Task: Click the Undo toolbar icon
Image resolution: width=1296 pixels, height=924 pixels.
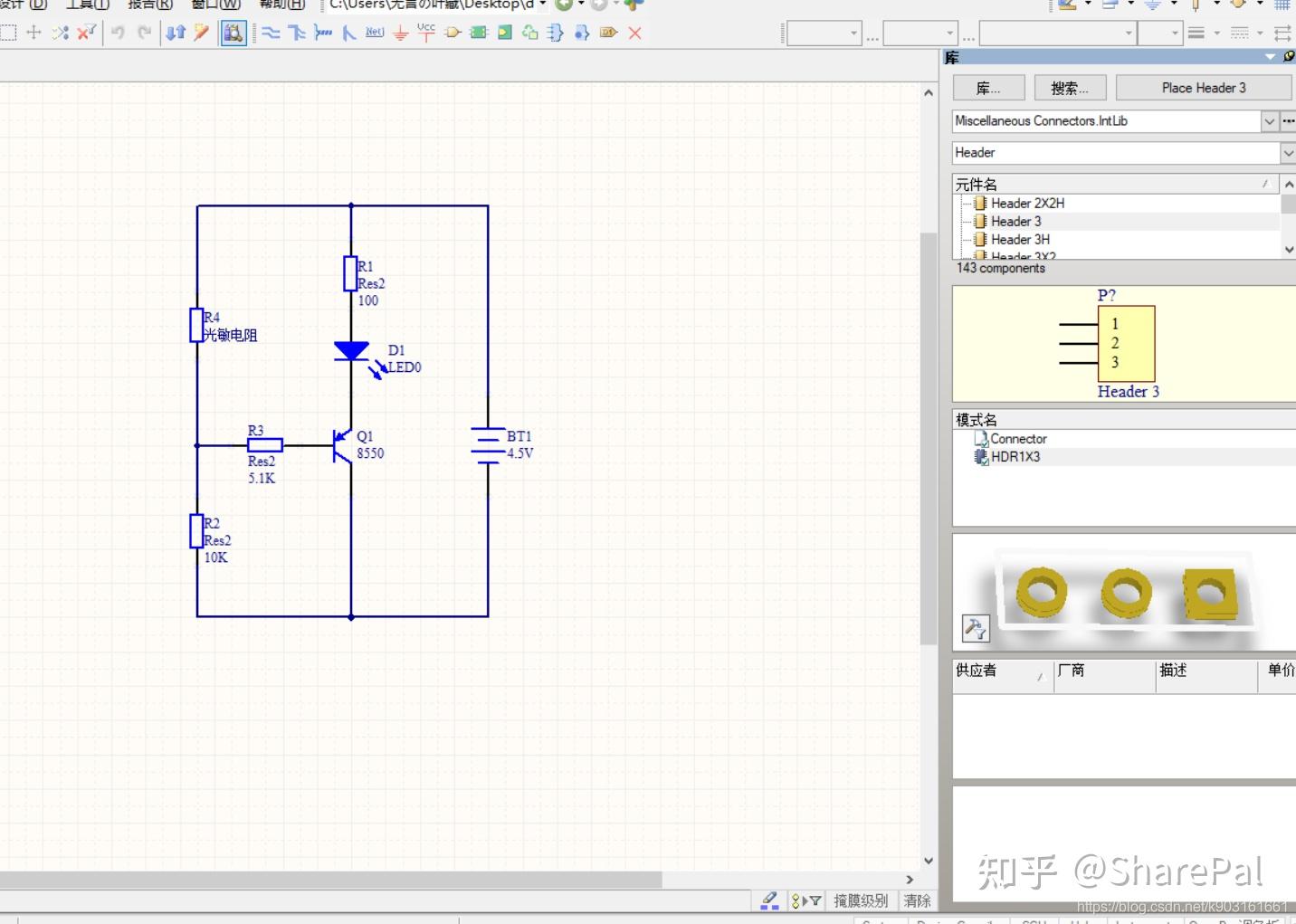Action: (x=118, y=33)
